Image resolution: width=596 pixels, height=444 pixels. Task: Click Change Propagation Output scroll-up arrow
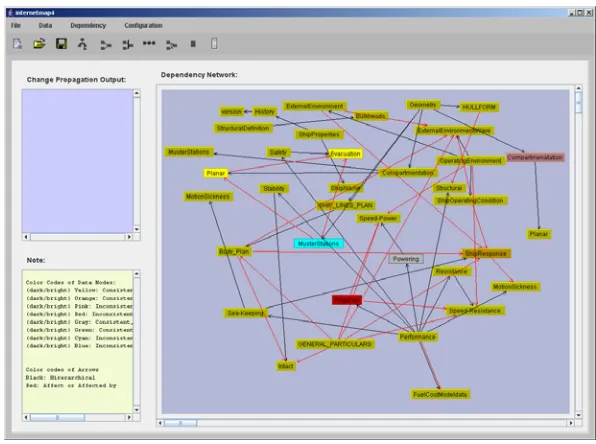click(x=137, y=93)
